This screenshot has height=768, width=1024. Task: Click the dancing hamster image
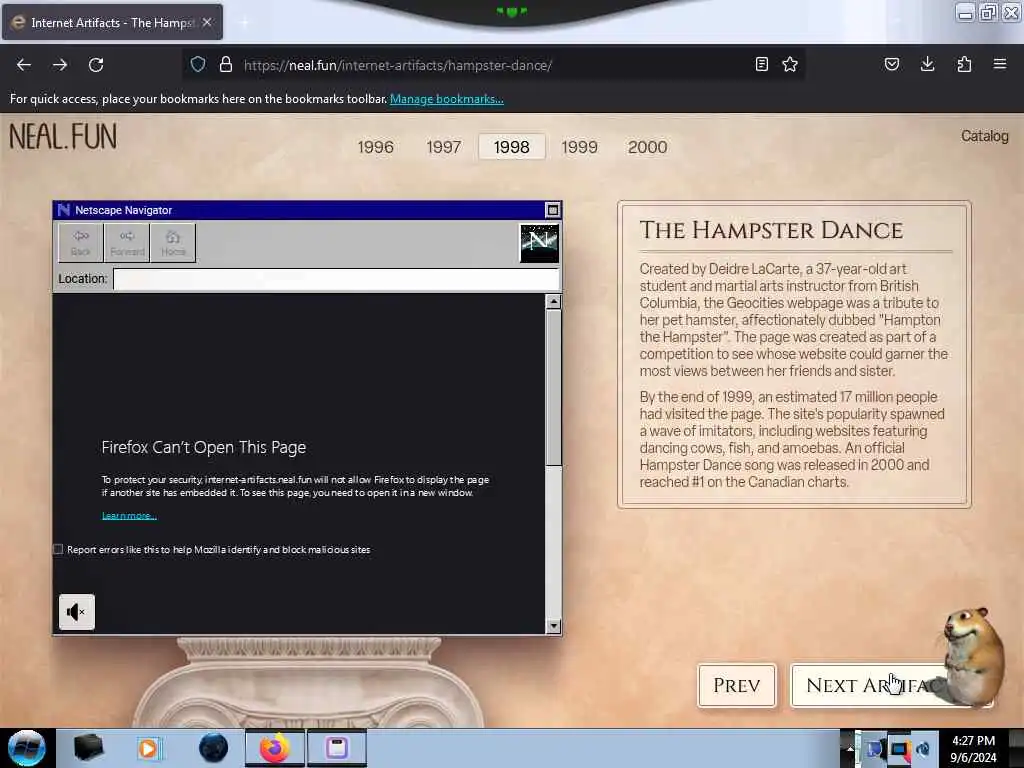point(973,656)
